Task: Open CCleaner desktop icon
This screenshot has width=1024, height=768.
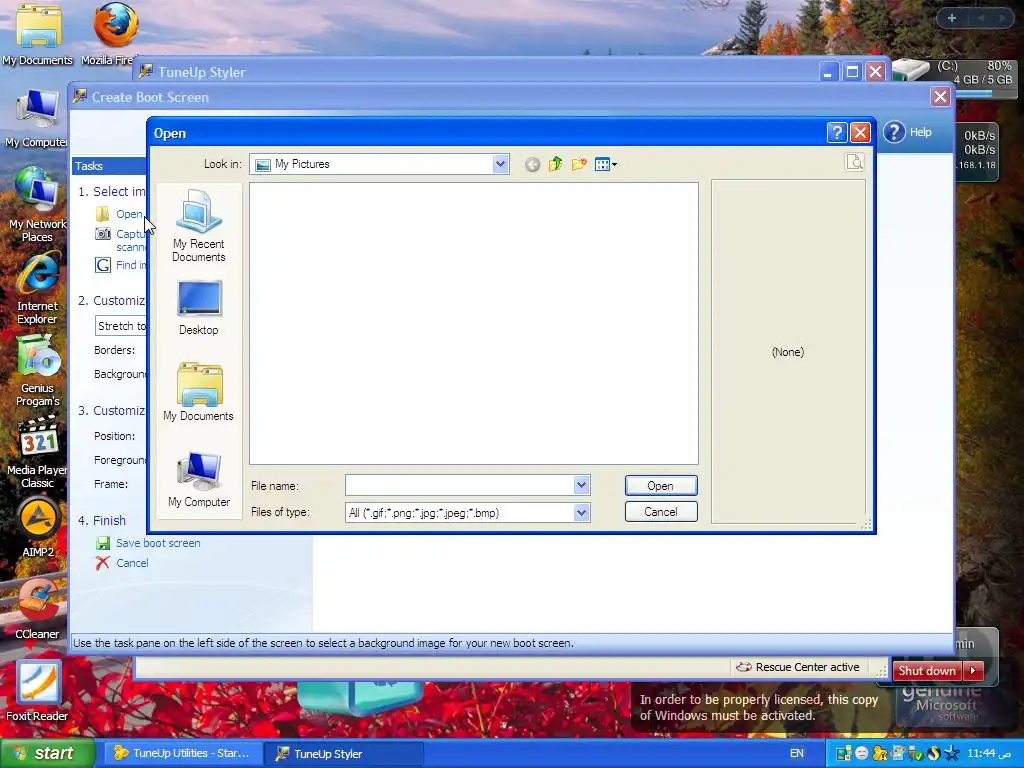Action: [x=37, y=609]
